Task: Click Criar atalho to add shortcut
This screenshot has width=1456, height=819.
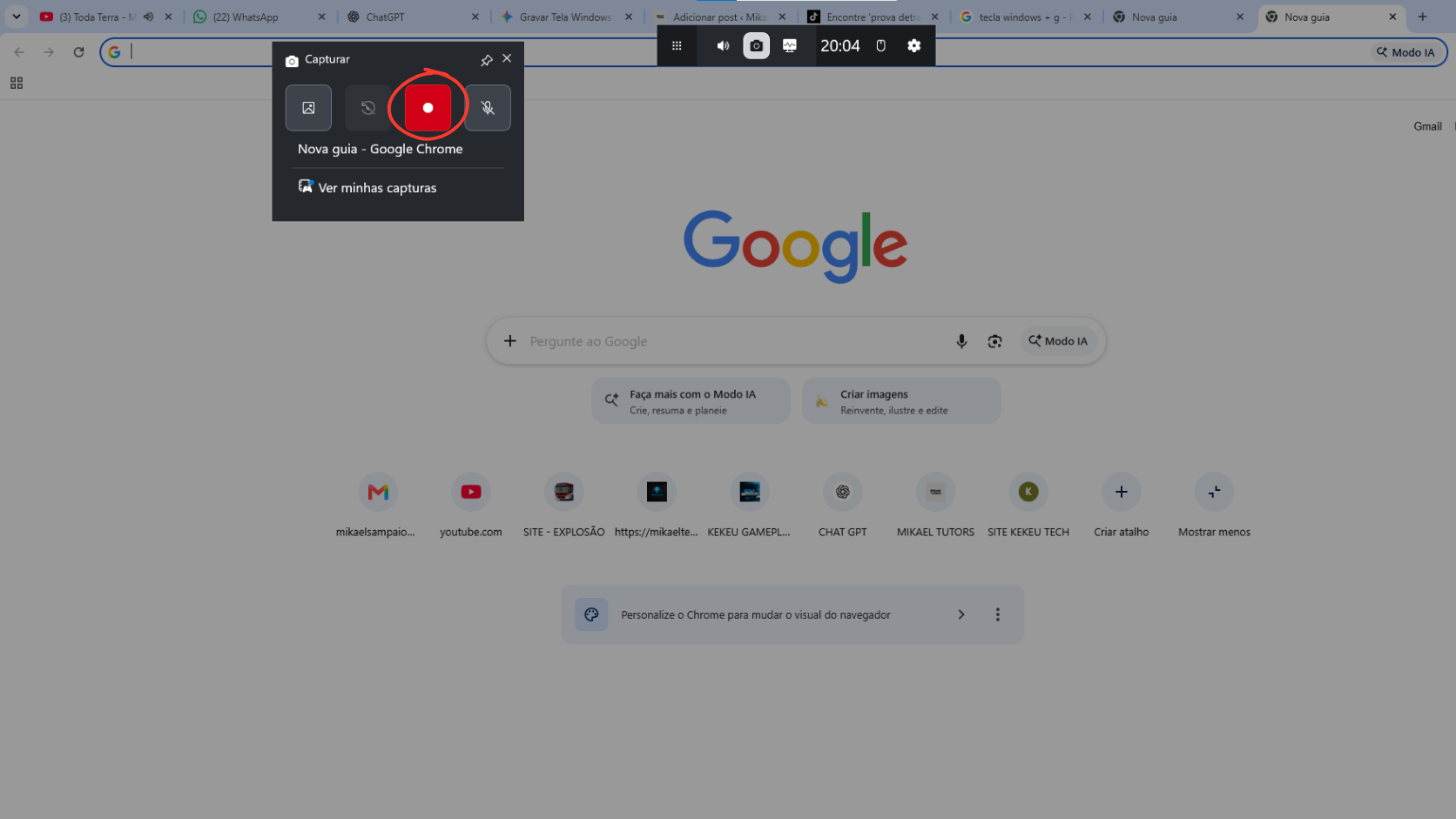Action: 1122,505
